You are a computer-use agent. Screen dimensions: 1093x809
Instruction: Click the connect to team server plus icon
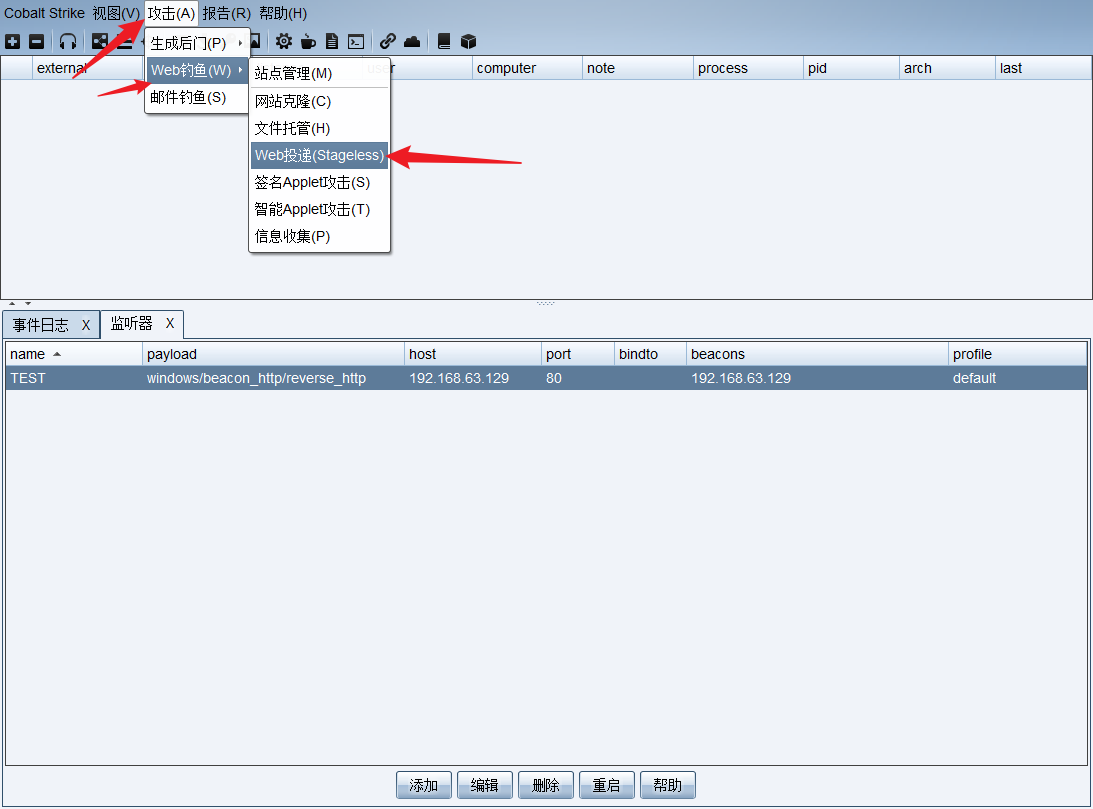tap(13, 42)
